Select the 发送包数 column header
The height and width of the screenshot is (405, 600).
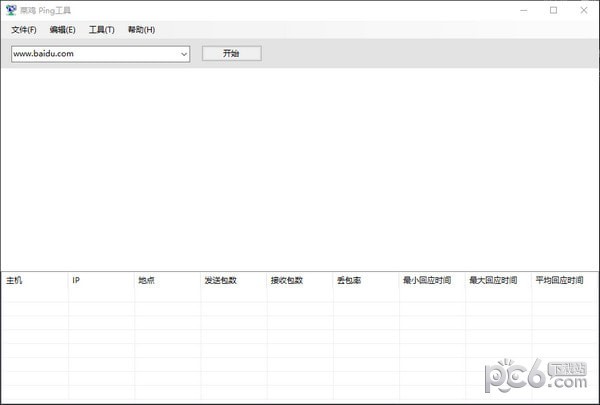[232, 280]
